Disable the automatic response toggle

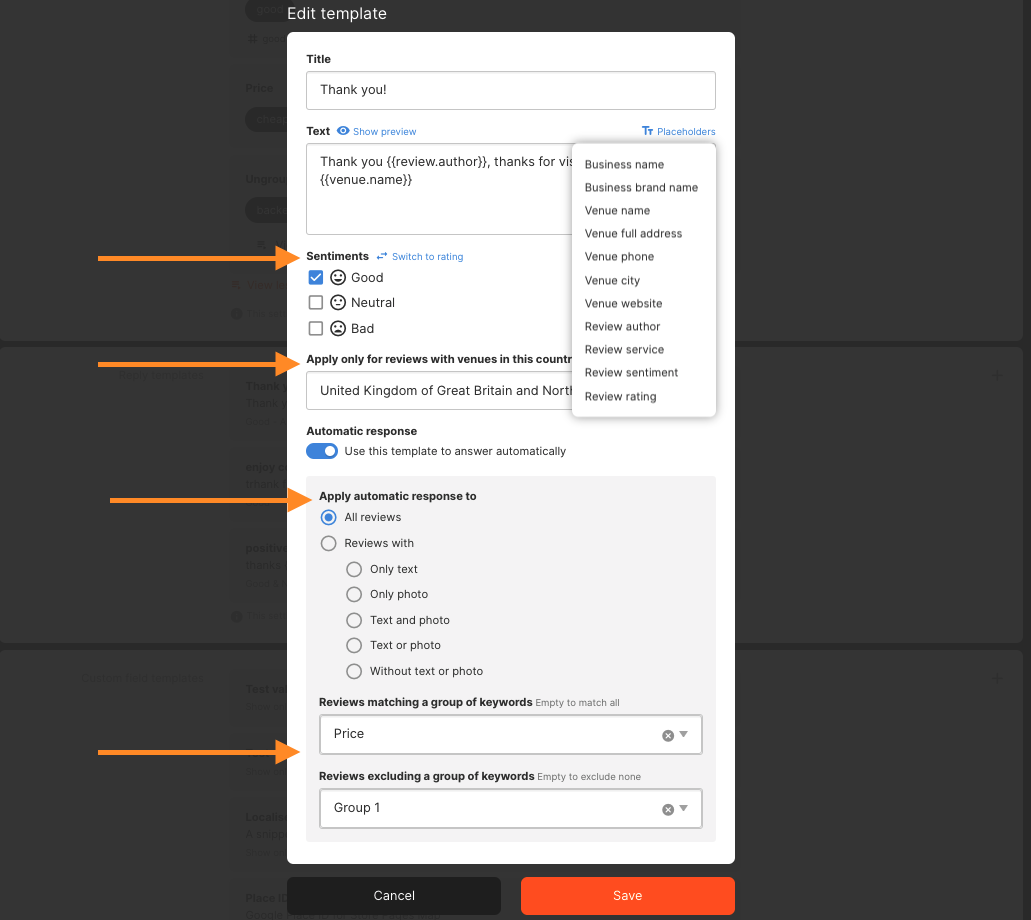[x=322, y=451]
